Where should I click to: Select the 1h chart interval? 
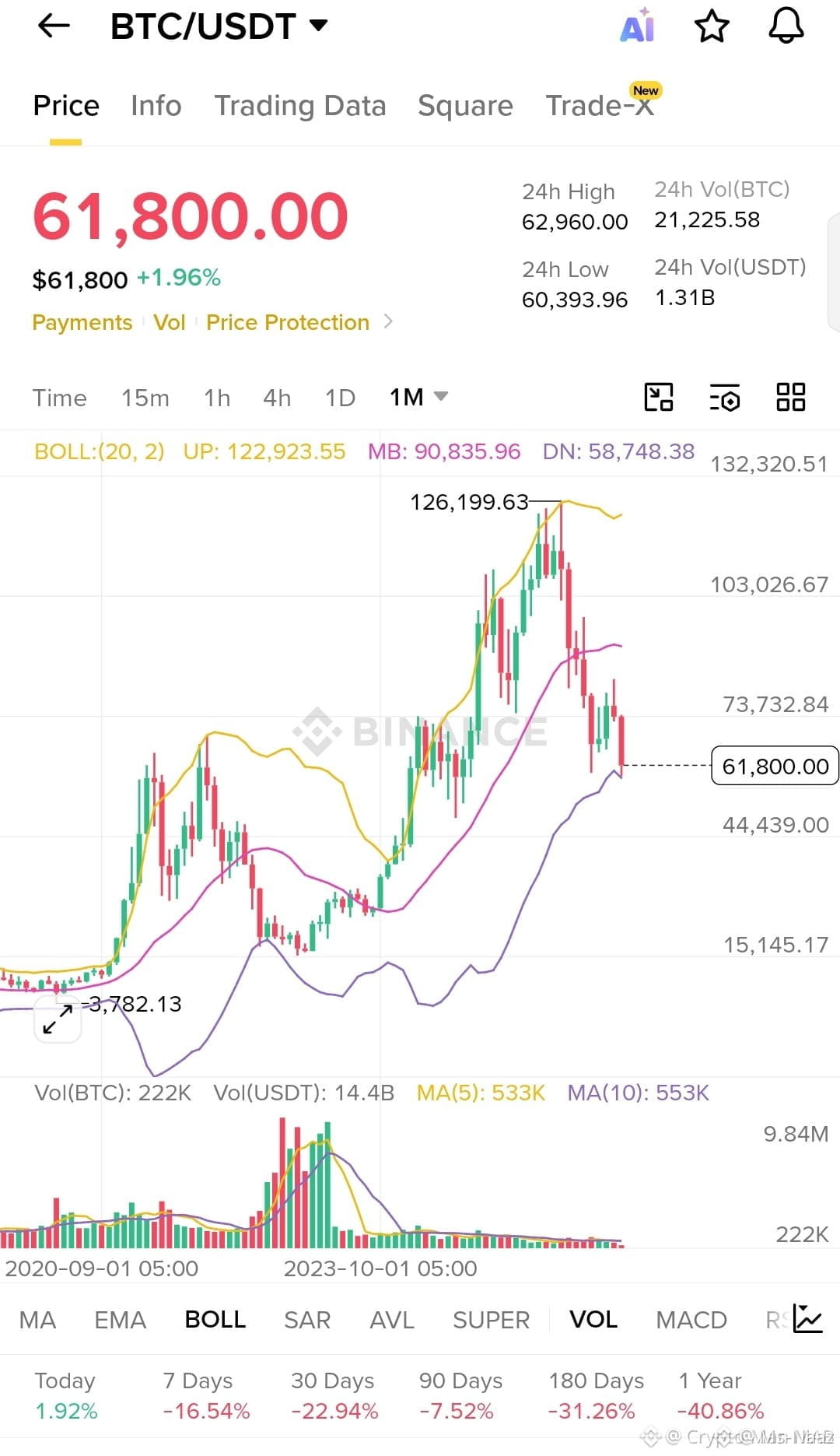click(x=217, y=398)
